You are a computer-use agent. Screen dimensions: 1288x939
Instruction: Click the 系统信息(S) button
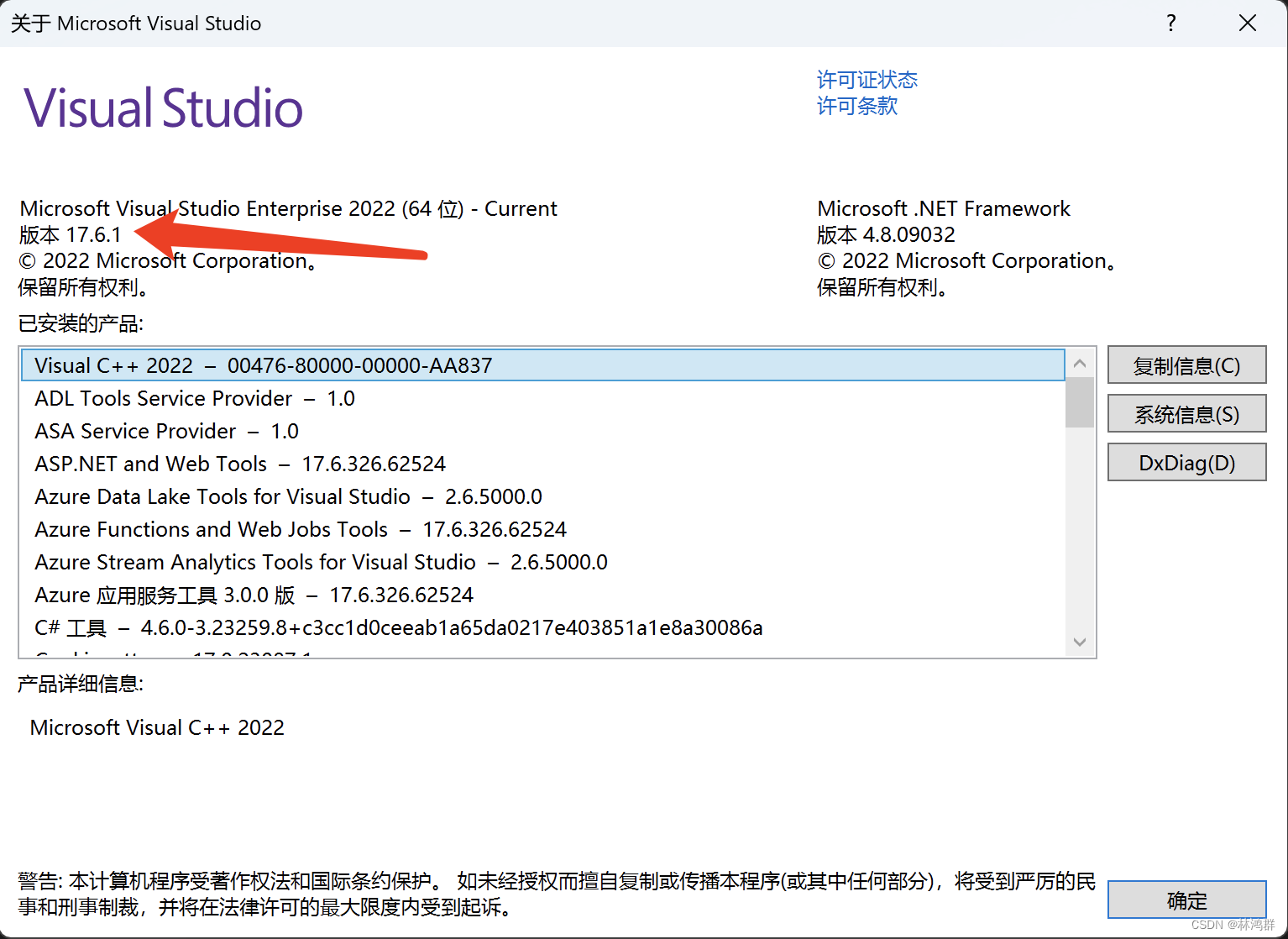[1186, 414]
